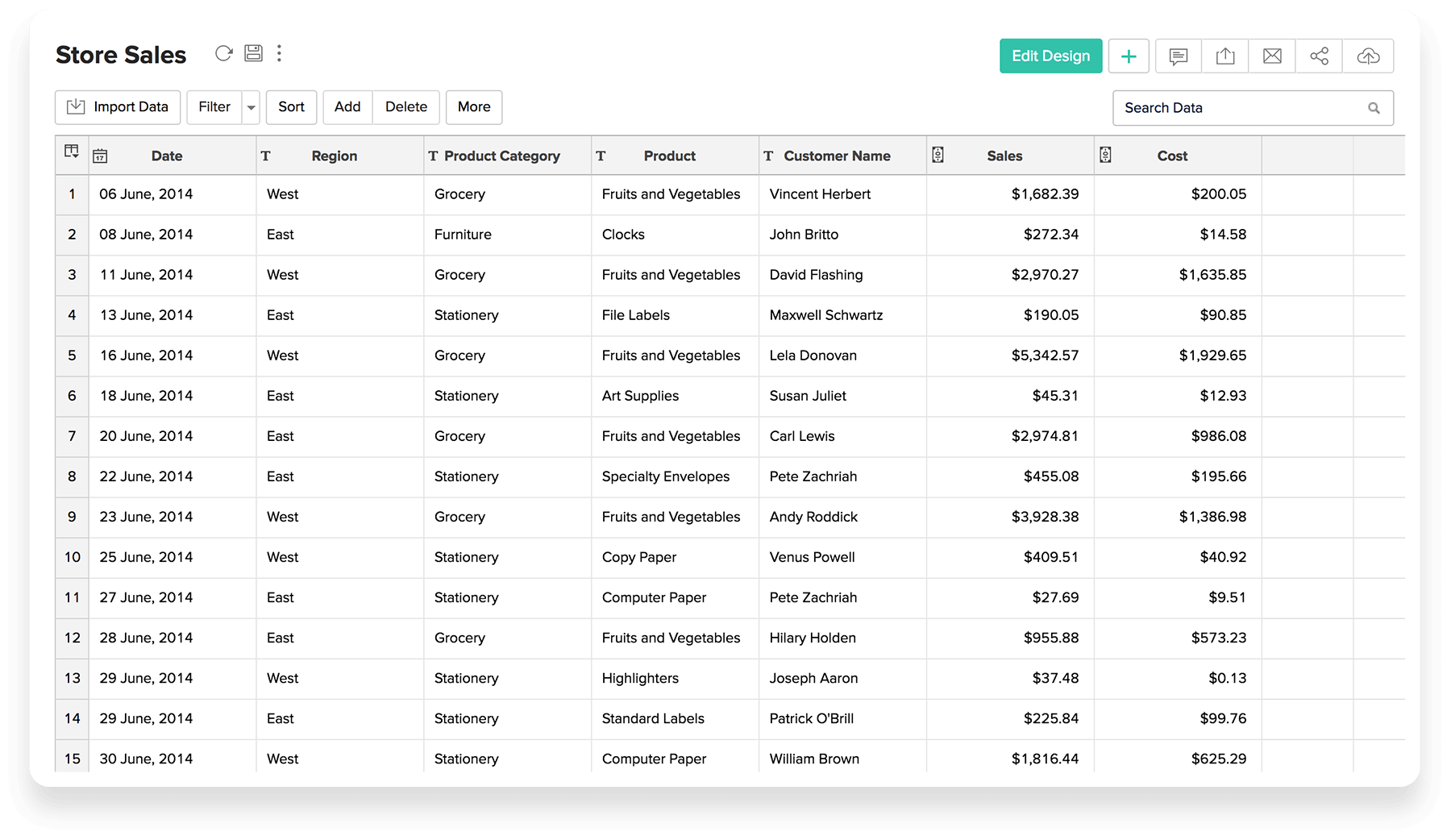Click the green plus add icon
Image resolution: width=1451 pixels, height=840 pixels.
tap(1129, 56)
